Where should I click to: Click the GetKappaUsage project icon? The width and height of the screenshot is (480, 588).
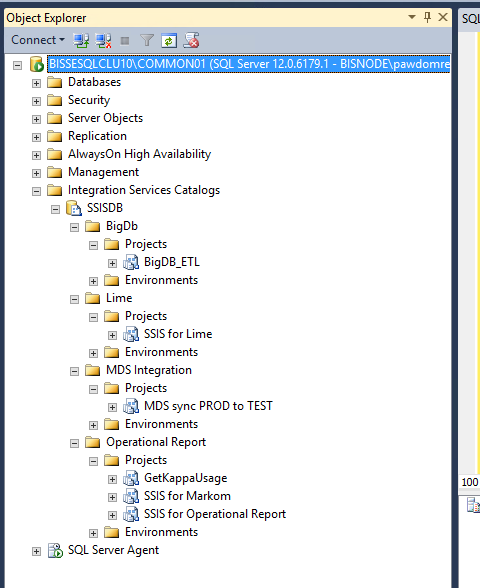coord(131,478)
